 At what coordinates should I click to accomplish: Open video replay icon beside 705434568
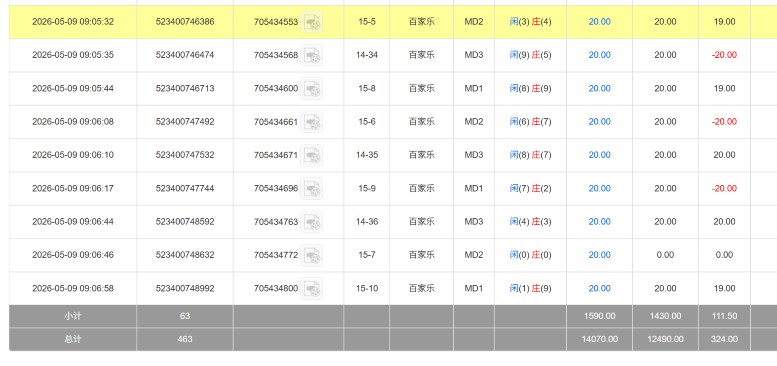(312, 55)
